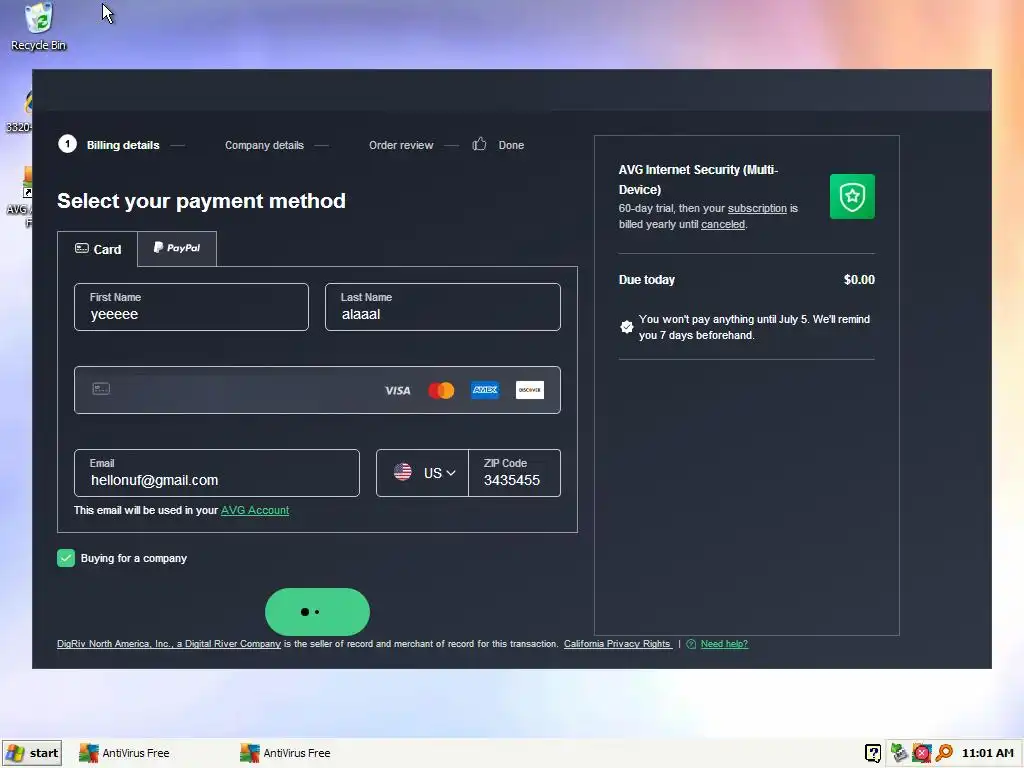Click the Mastercard logo
The width and height of the screenshot is (1024, 768).
(441, 391)
